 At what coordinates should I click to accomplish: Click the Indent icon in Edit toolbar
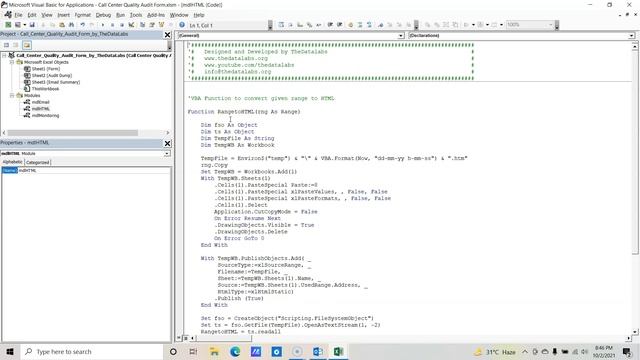click(x=330, y=25)
